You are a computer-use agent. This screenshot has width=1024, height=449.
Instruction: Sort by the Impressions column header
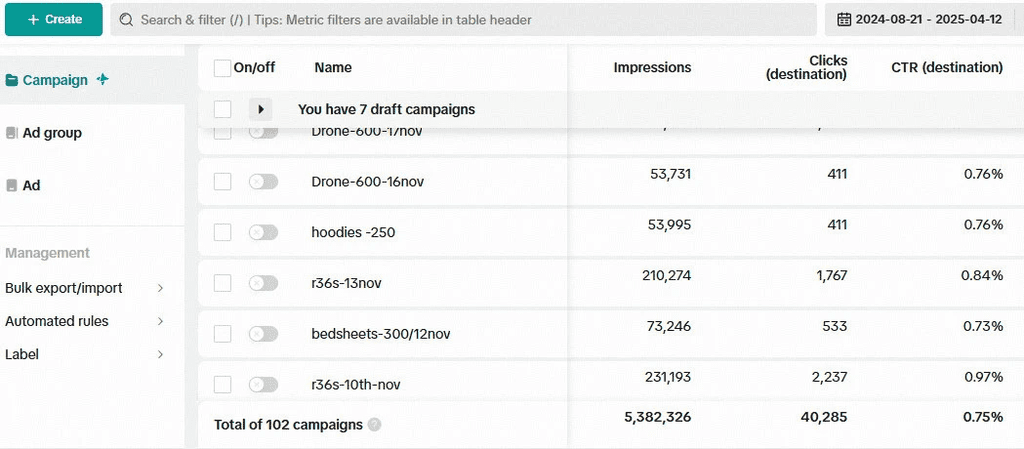[652, 68]
